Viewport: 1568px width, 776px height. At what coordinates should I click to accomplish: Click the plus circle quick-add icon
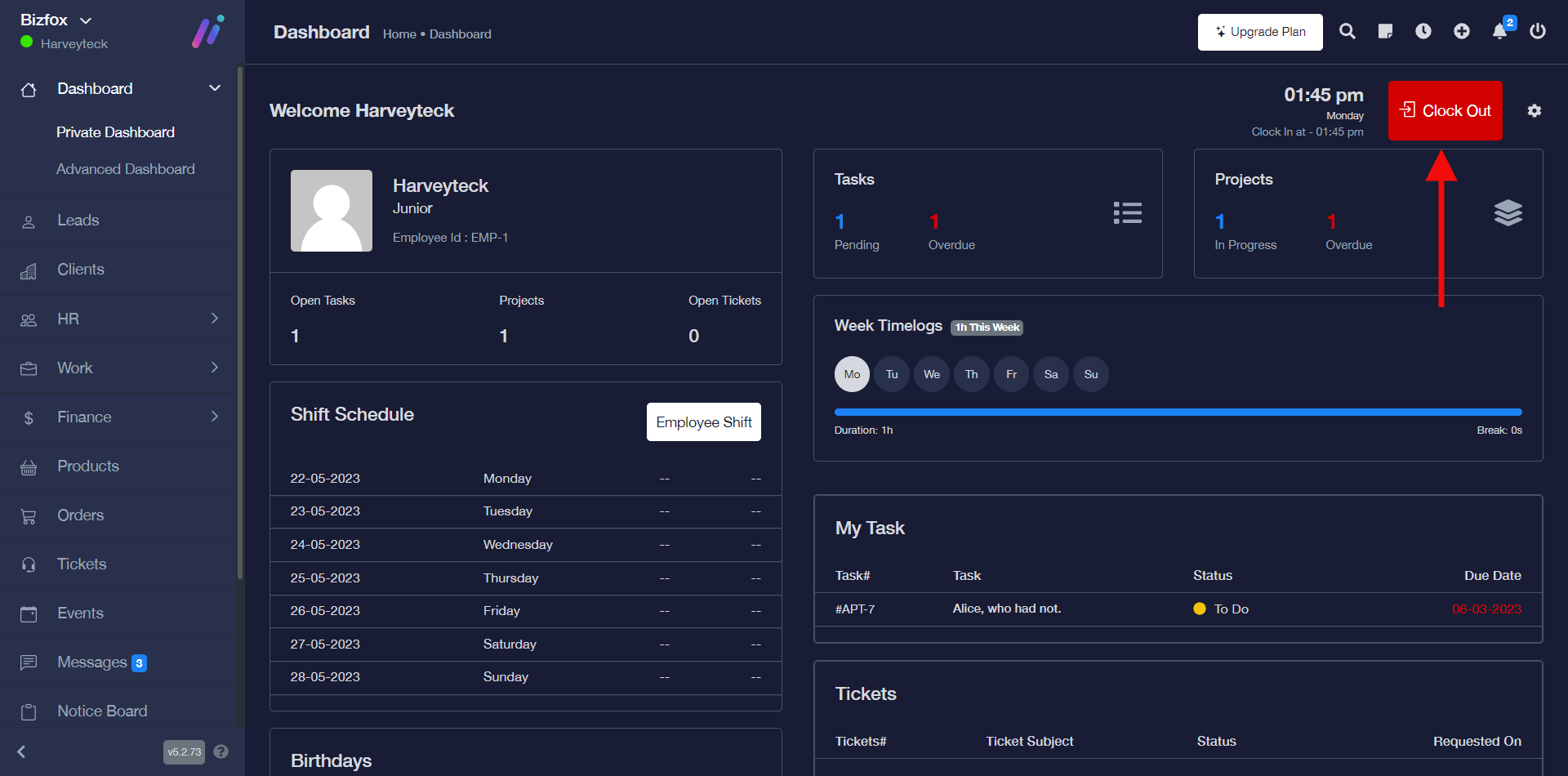pyautogui.click(x=1461, y=32)
